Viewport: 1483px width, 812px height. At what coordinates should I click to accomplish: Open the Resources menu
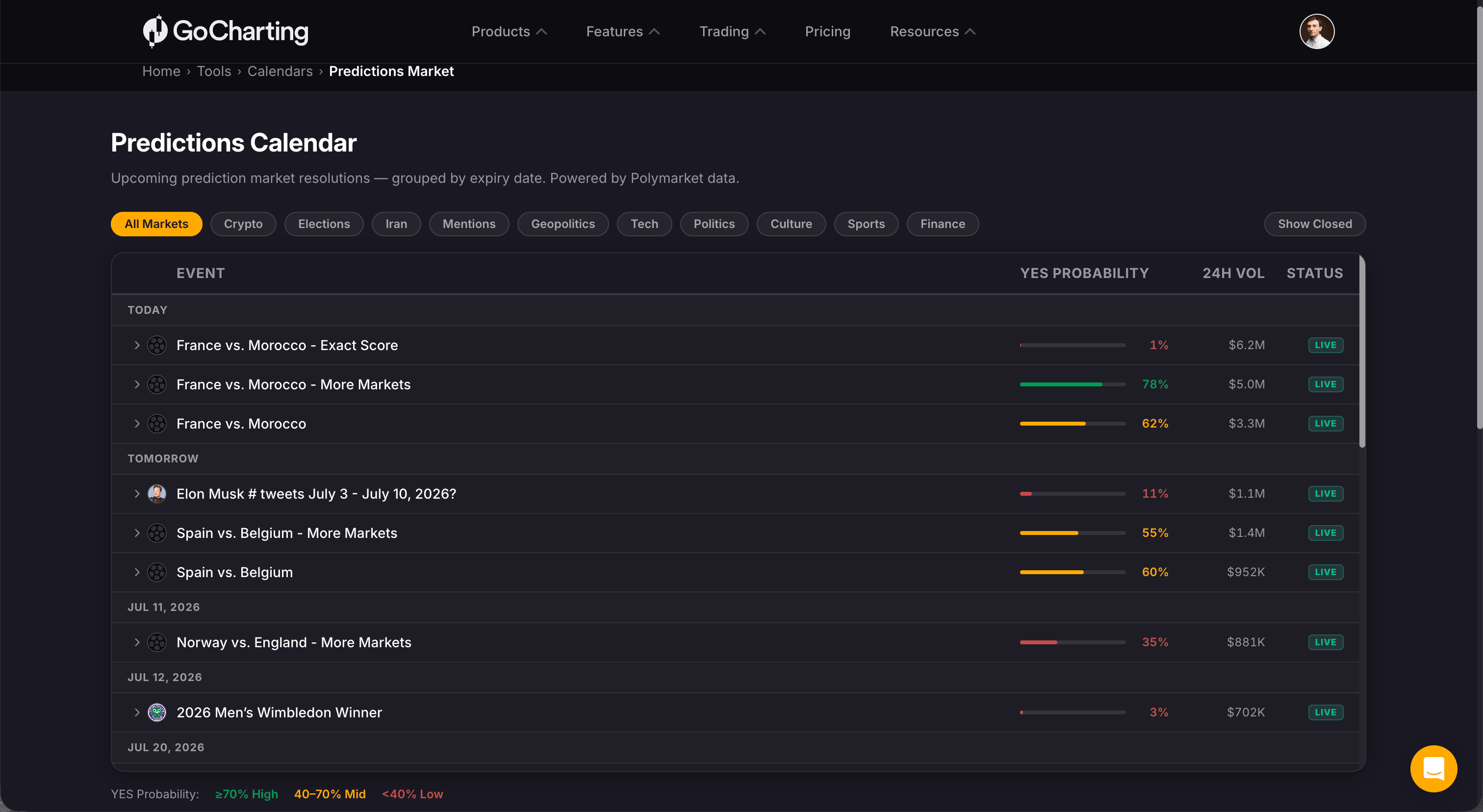click(932, 32)
